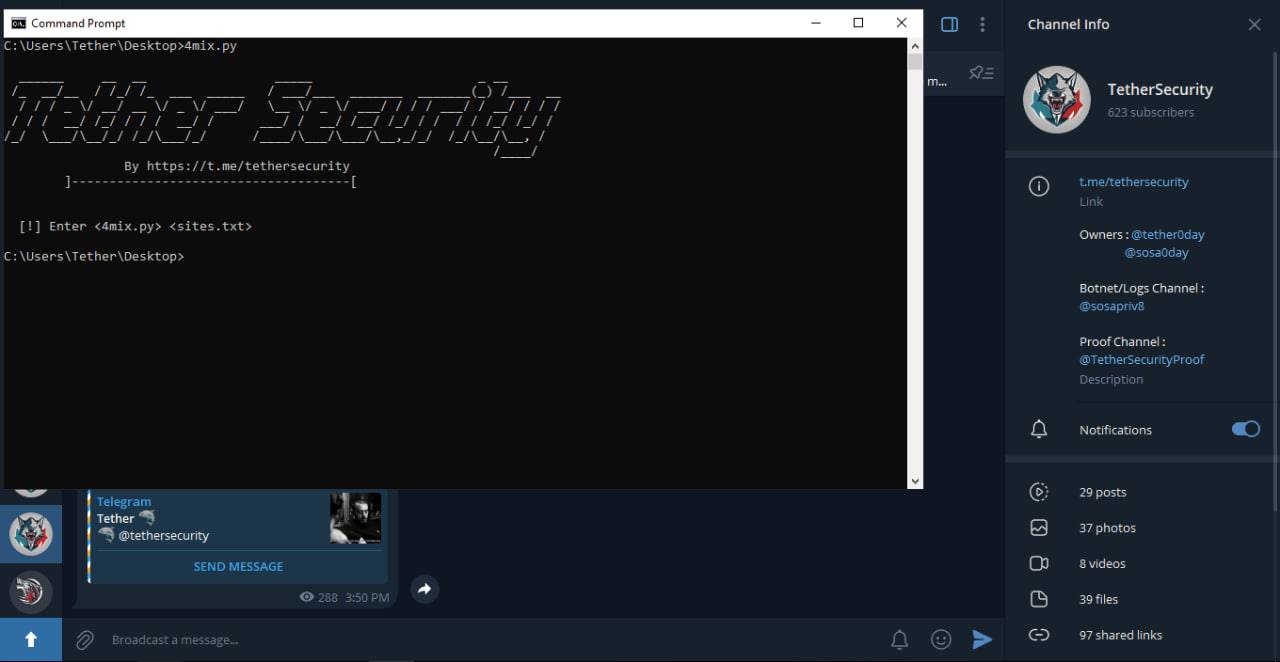
Task: Open the @sosapriv8 botnet/logs channel
Action: click(x=1111, y=306)
